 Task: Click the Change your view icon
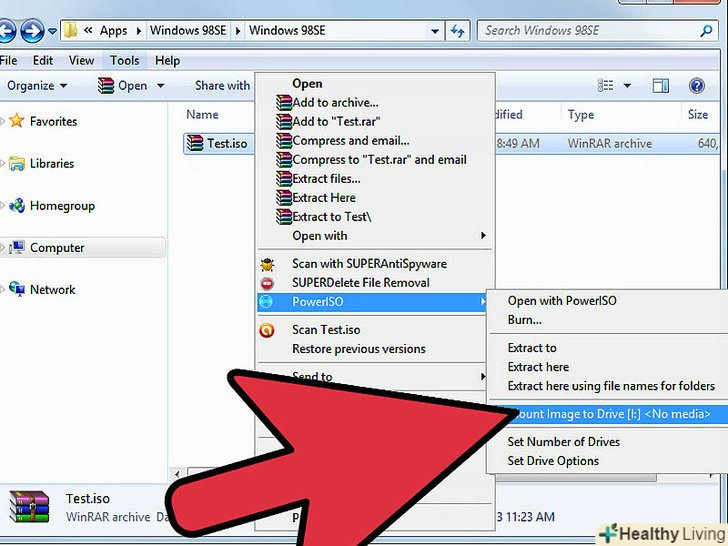click(x=605, y=85)
